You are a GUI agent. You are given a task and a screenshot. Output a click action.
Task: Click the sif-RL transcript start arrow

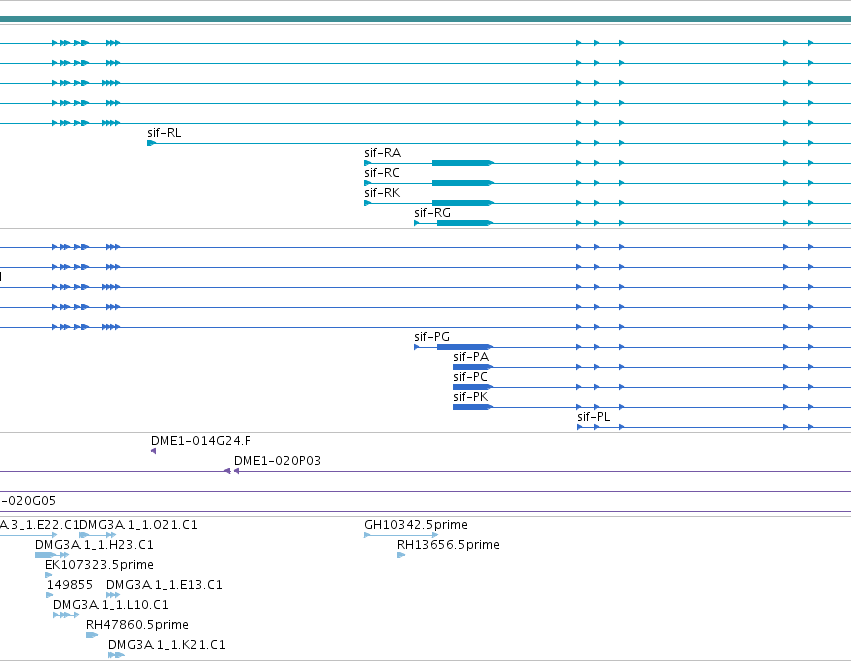(151, 143)
